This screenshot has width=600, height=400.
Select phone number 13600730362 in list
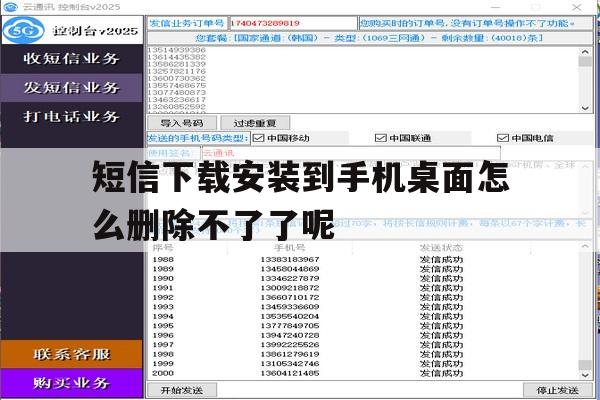tap(176, 78)
